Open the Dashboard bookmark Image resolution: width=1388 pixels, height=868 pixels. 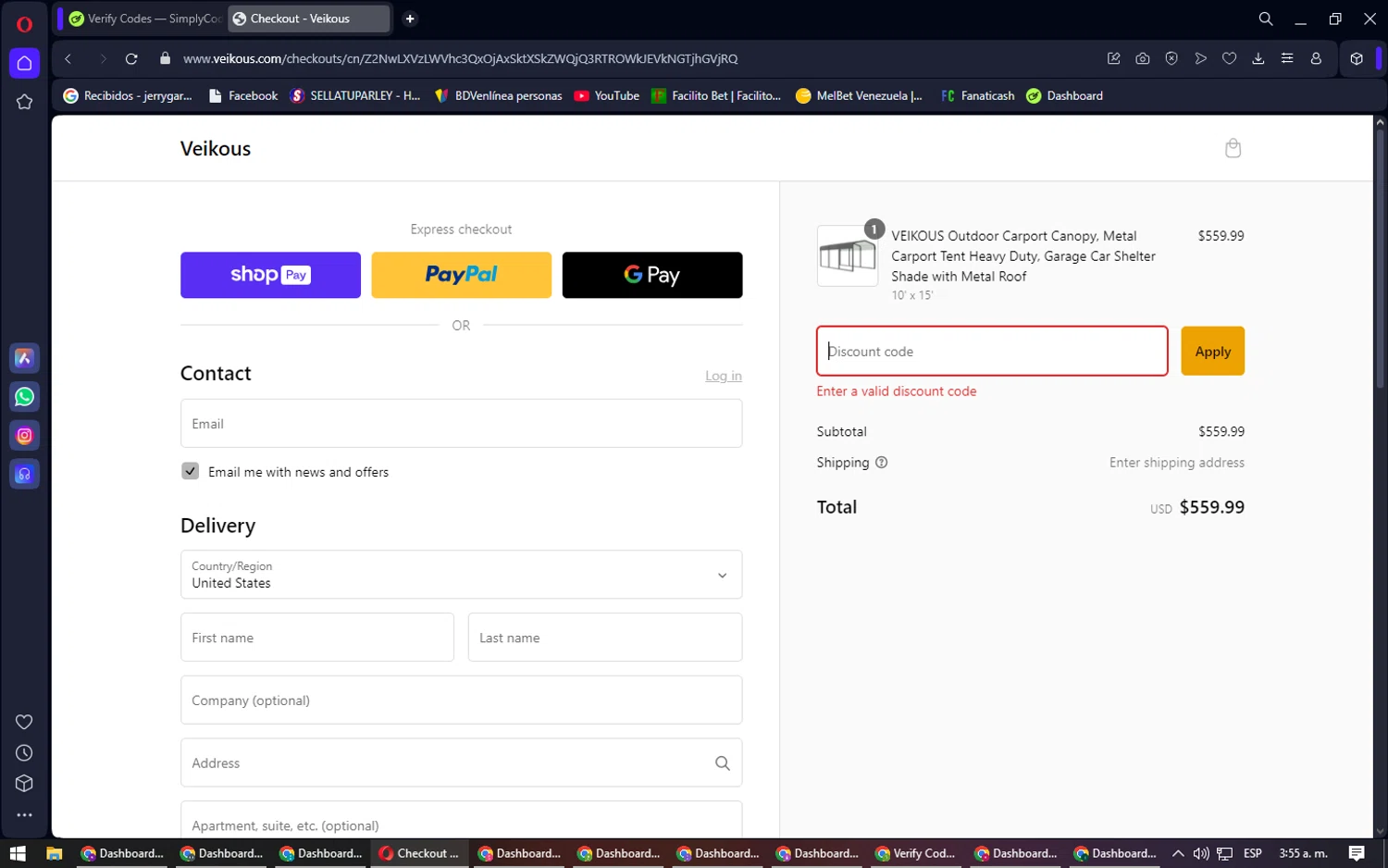point(1065,95)
